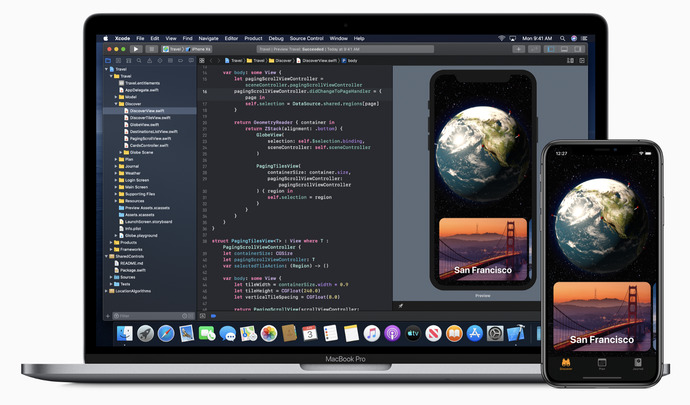The height and width of the screenshot is (405, 690).
Task: Click the code review button
Action: [535, 49]
